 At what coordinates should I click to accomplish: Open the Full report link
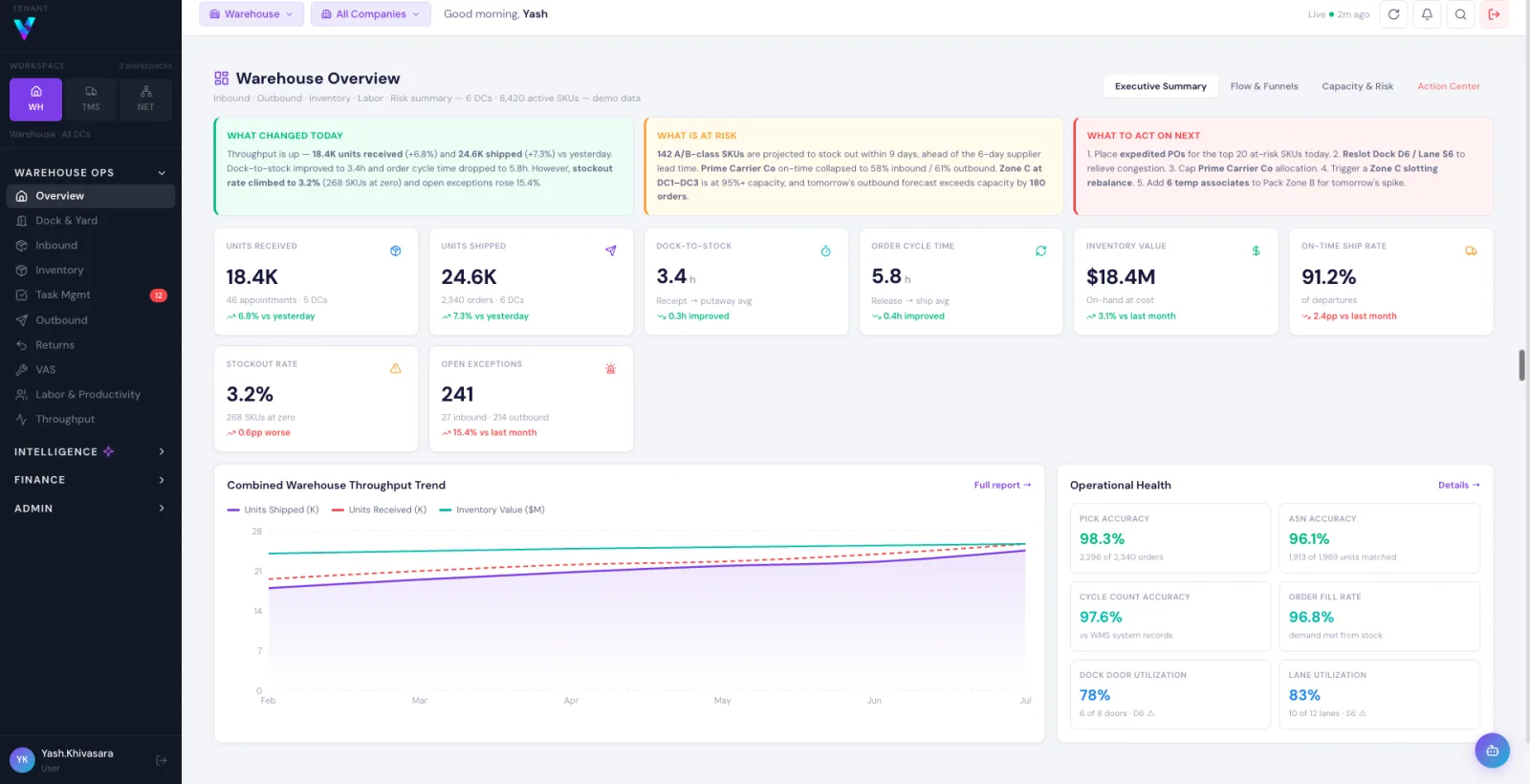(1002, 486)
